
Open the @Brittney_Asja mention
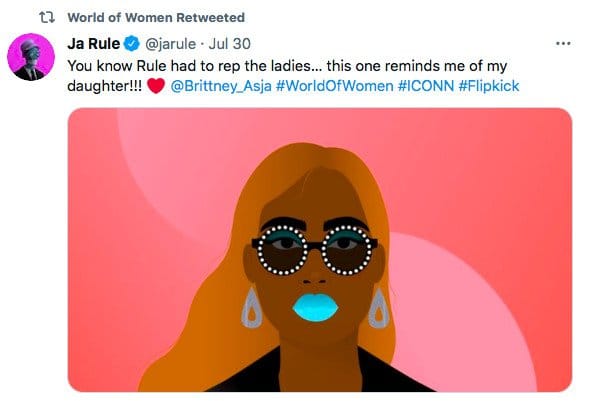(x=221, y=86)
